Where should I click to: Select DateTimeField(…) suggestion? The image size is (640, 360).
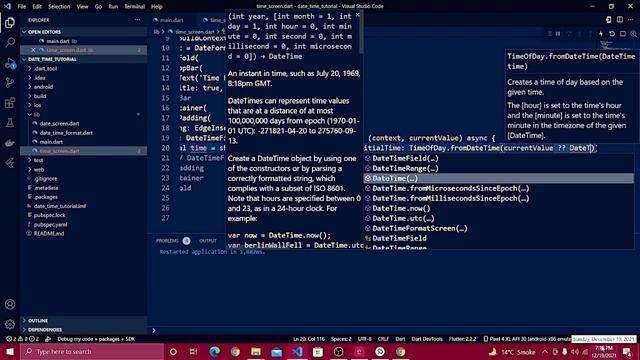tap(499, 158)
